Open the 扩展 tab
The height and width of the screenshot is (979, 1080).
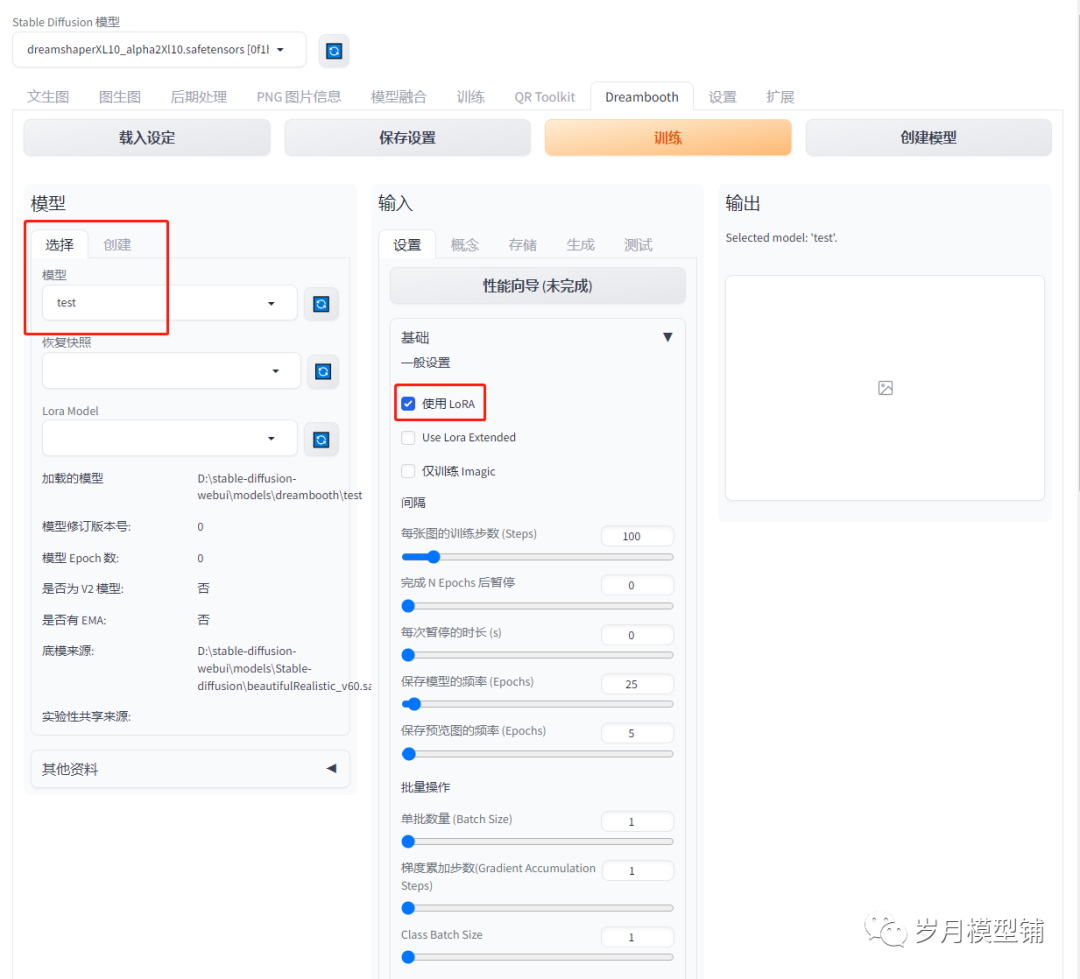[x=780, y=96]
